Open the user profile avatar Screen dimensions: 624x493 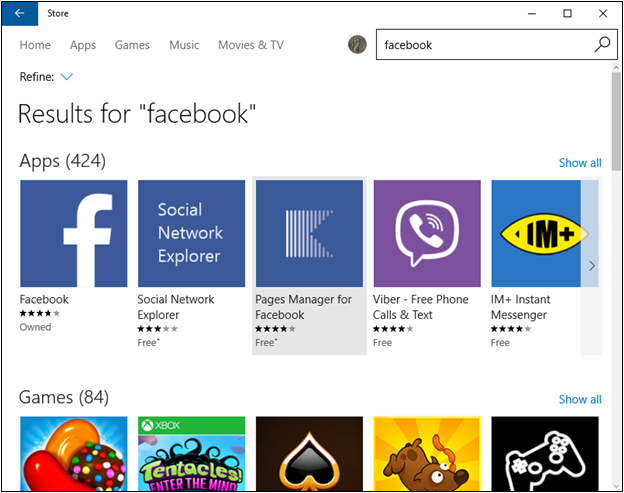click(357, 45)
